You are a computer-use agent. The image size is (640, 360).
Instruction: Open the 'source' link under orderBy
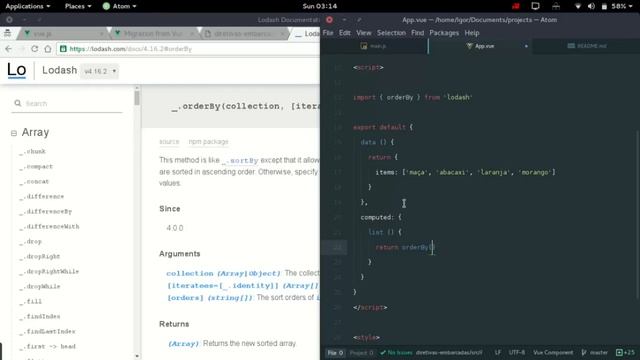coord(169,142)
